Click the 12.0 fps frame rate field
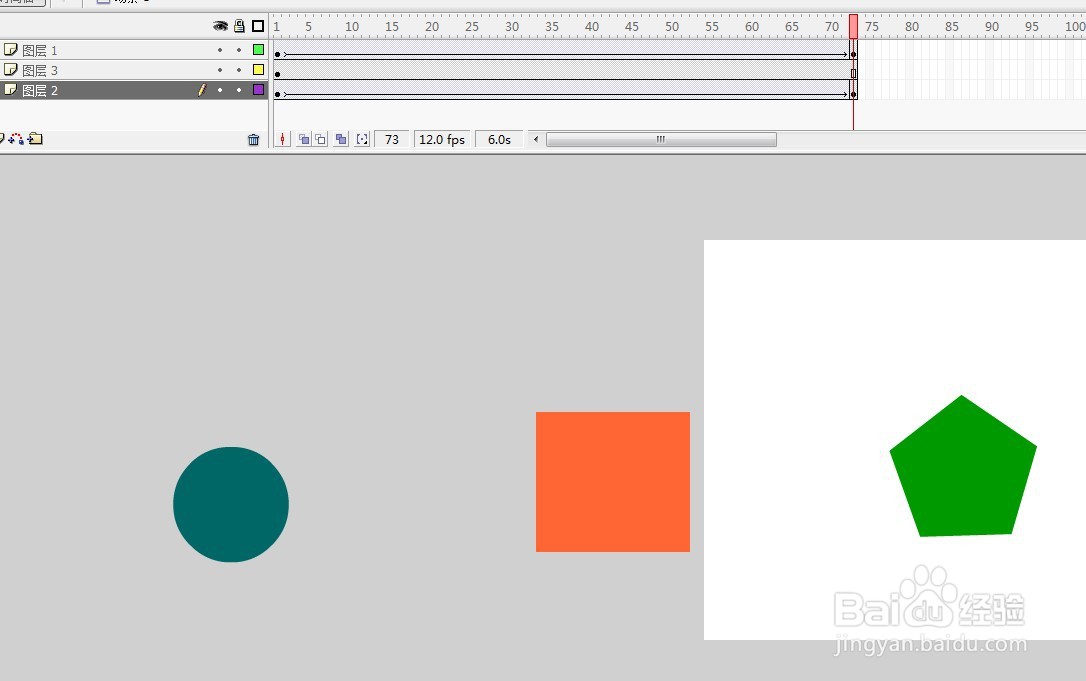 coord(442,139)
